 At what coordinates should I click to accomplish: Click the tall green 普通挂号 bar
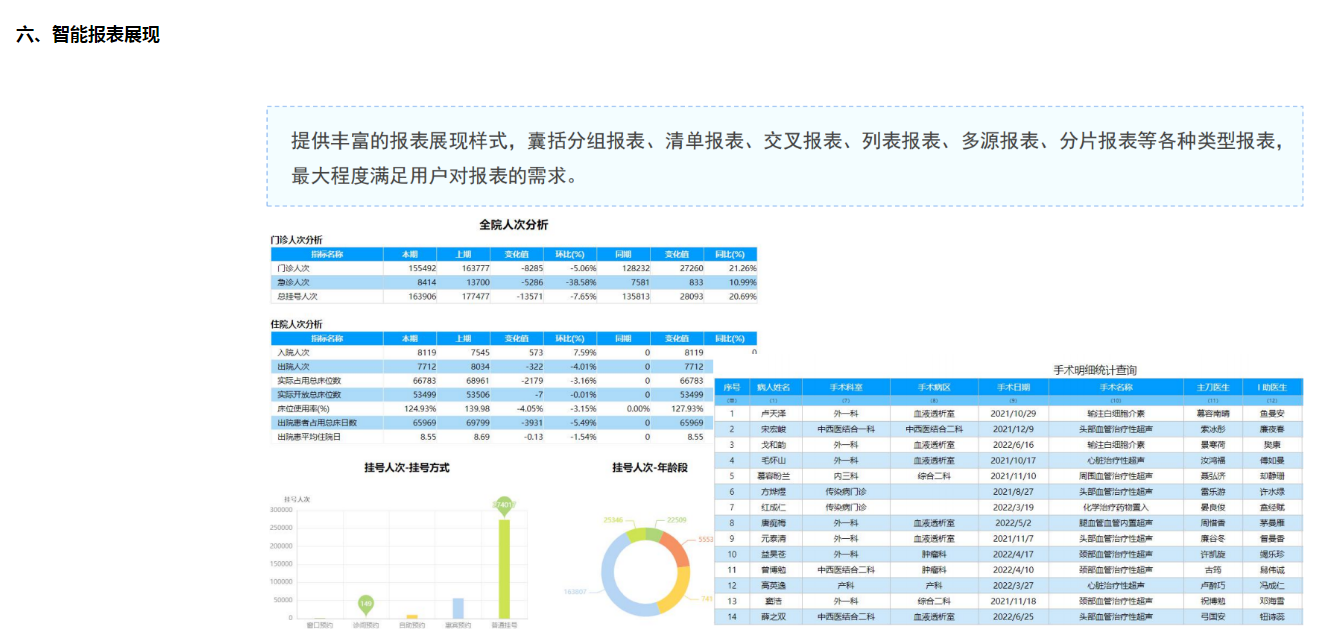point(504,568)
